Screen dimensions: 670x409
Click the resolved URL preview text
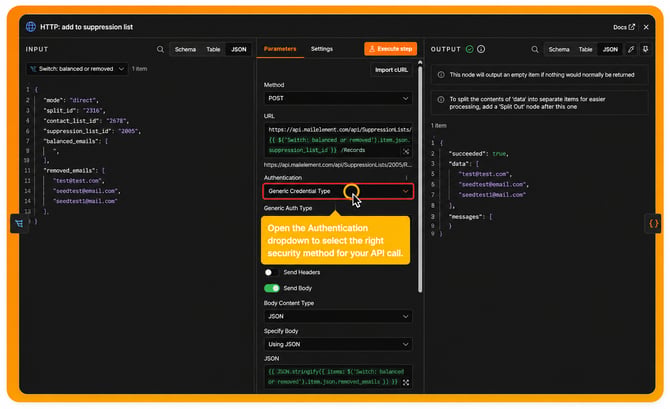[x=338, y=165]
